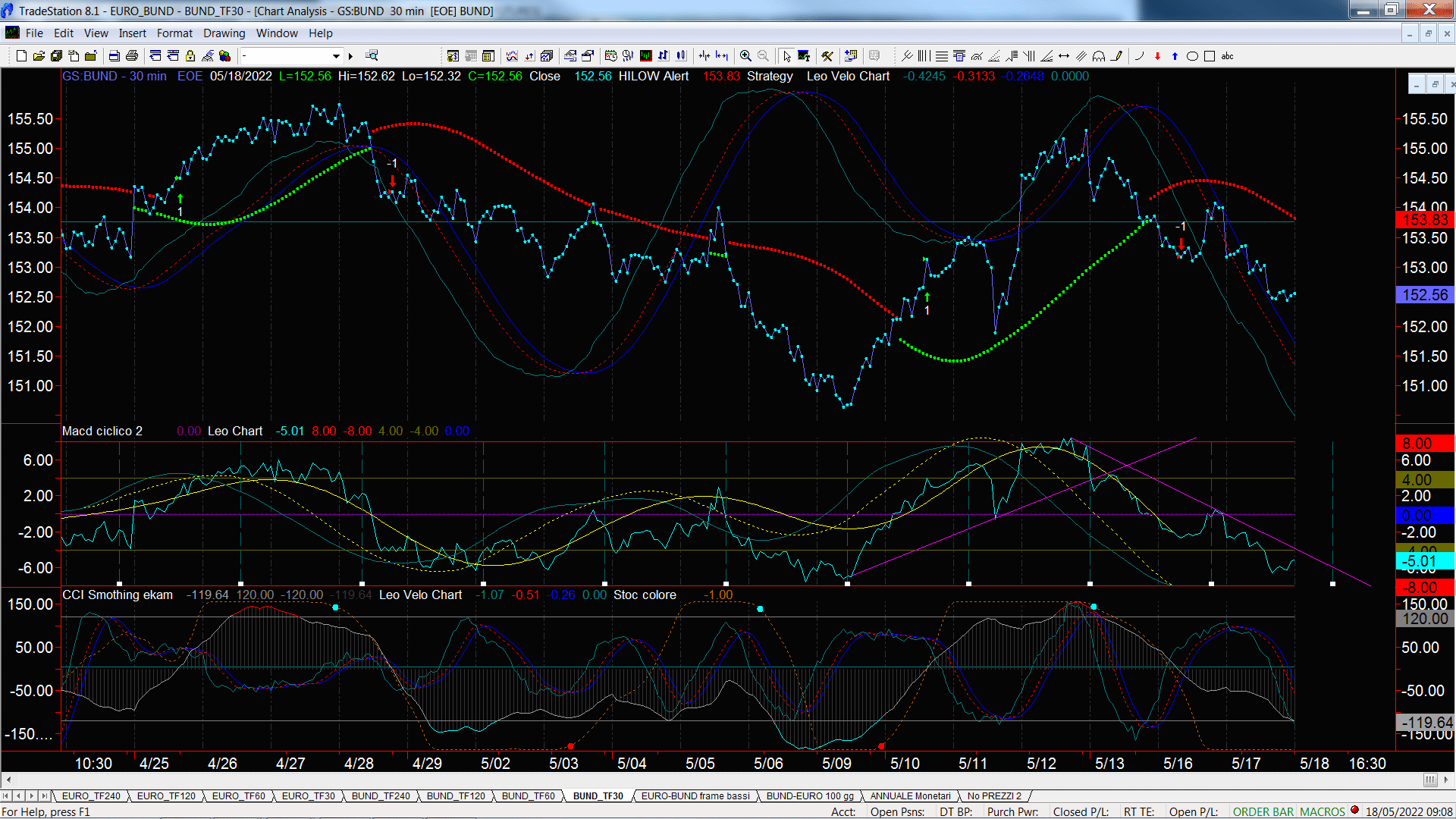Click the padlock lock icon
Viewport: 1456px width, 819px height.
tap(190, 55)
